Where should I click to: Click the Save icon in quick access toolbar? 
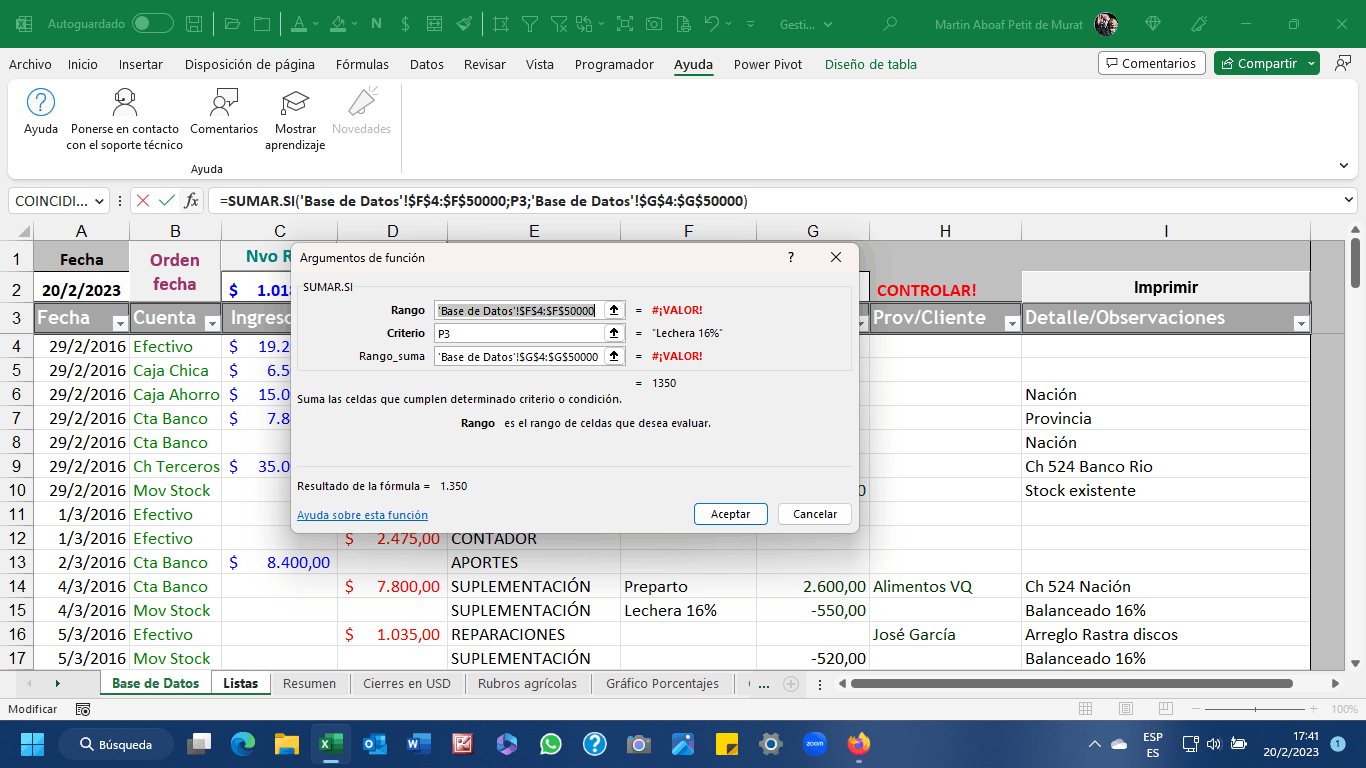point(195,23)
